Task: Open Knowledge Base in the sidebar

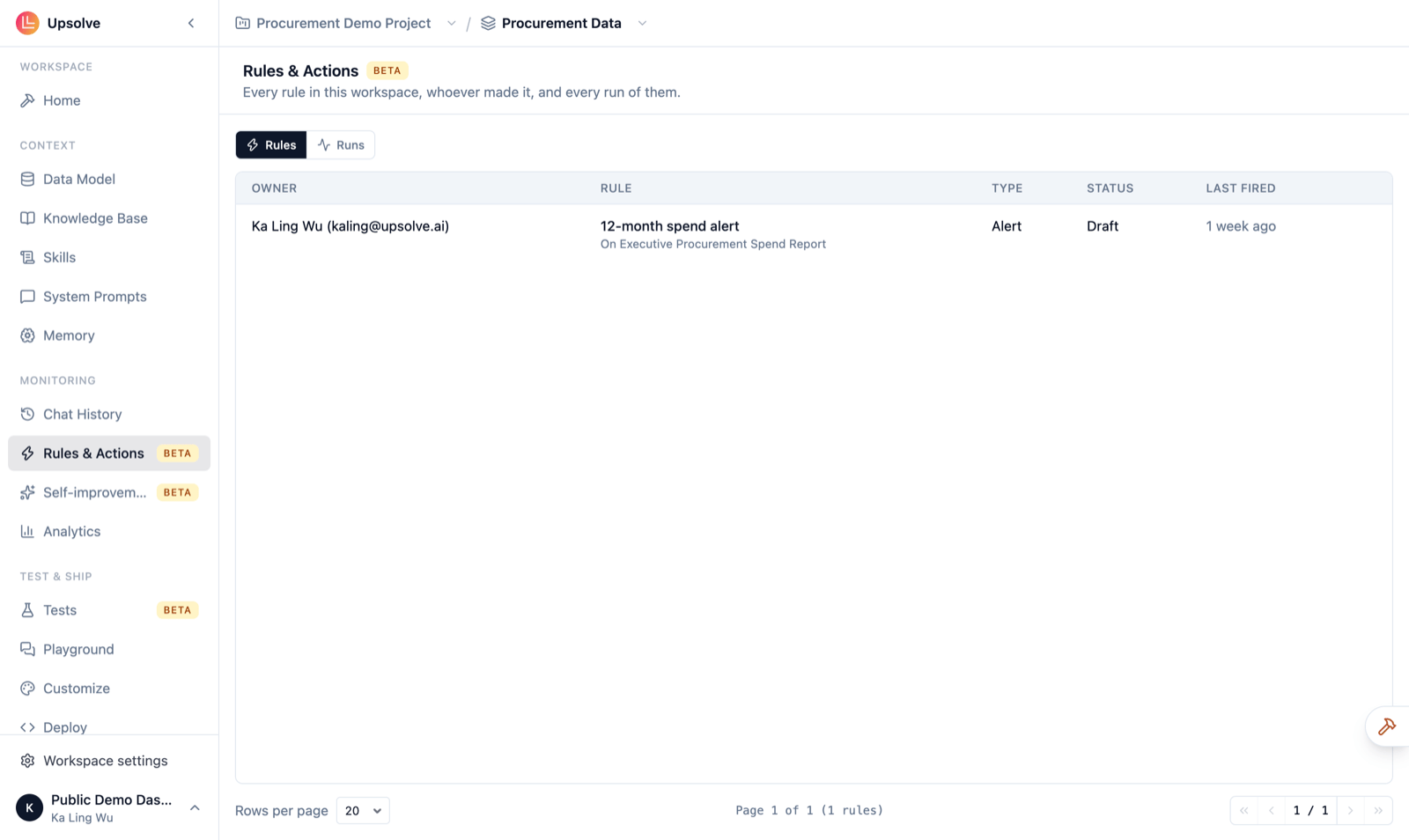Action: coord(109,218)
